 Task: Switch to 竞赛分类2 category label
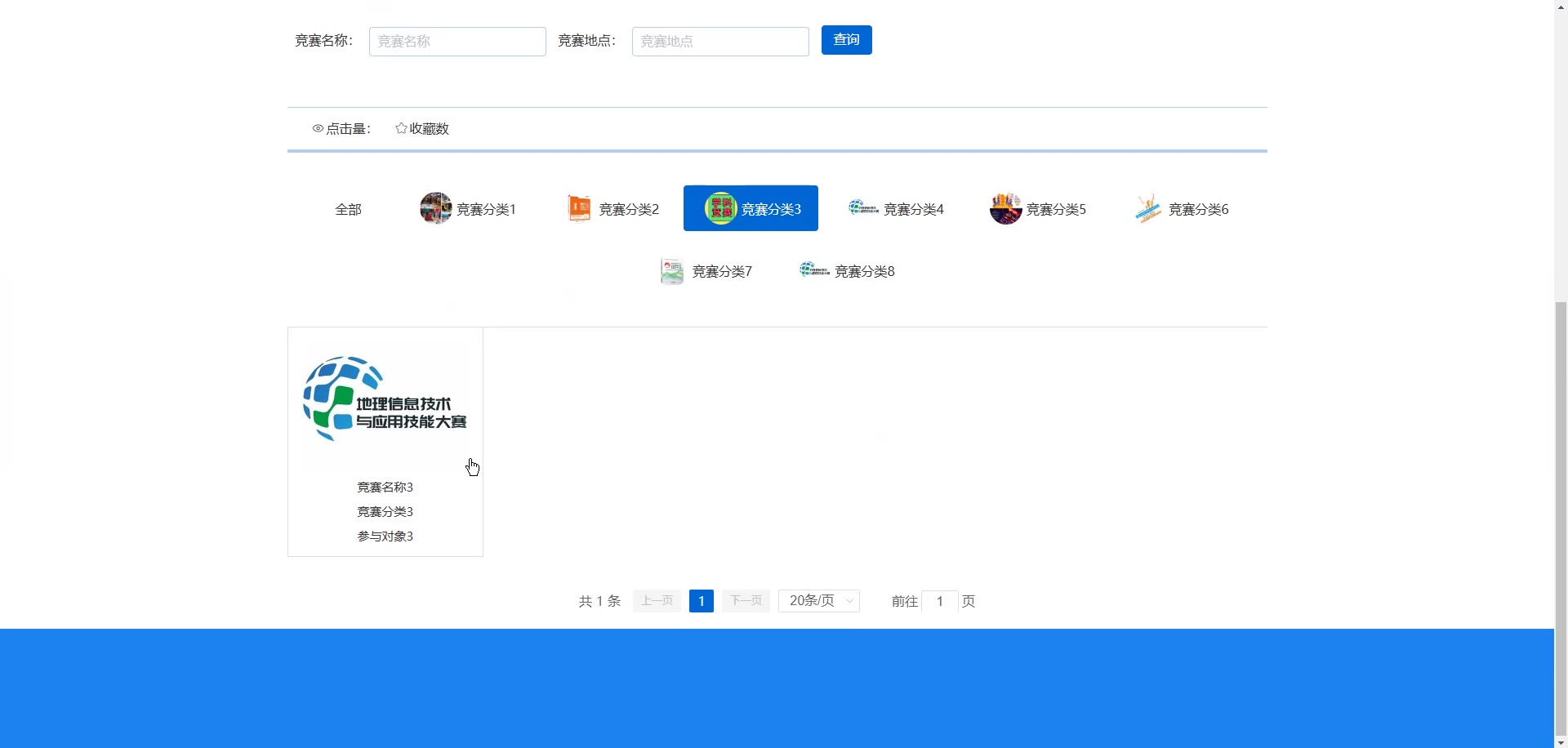(629, 209)
